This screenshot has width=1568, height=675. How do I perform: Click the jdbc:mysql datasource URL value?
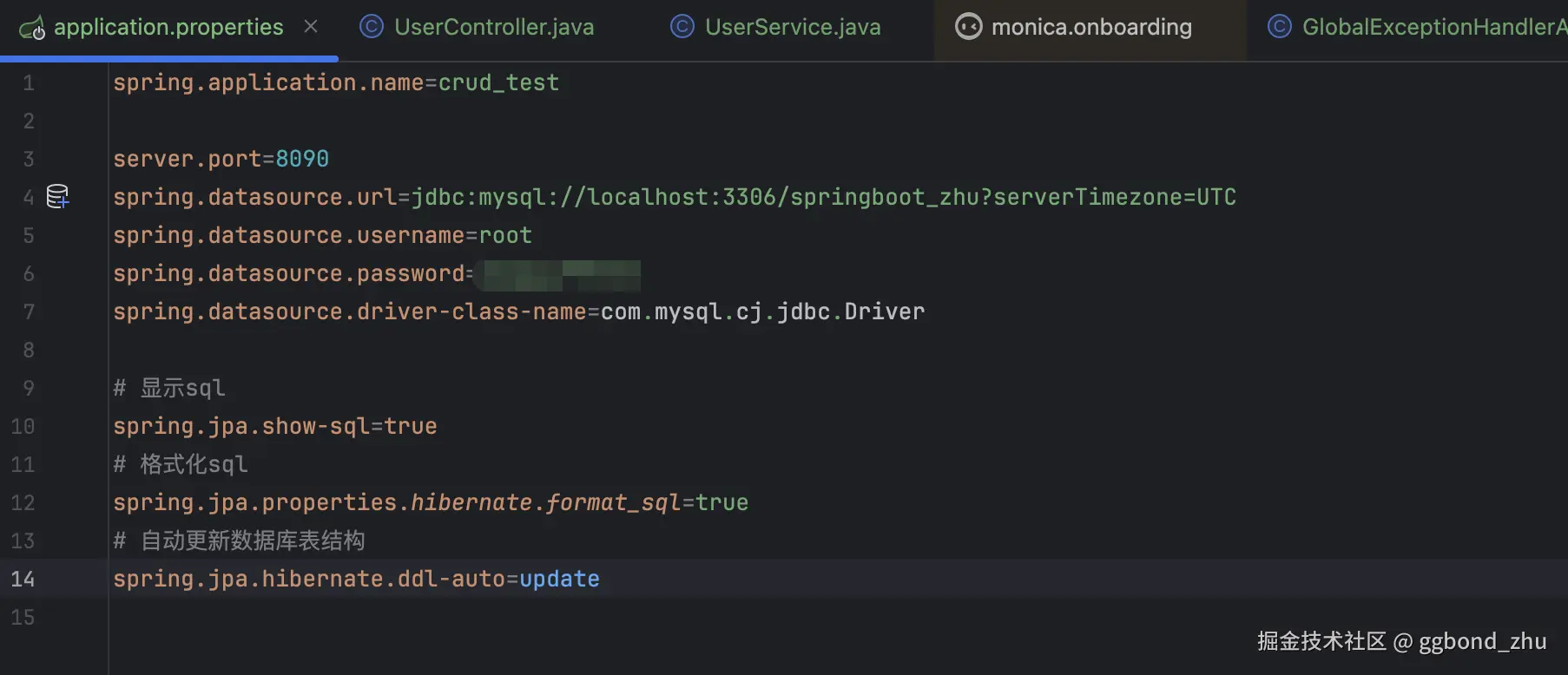[x=823, y=197]
